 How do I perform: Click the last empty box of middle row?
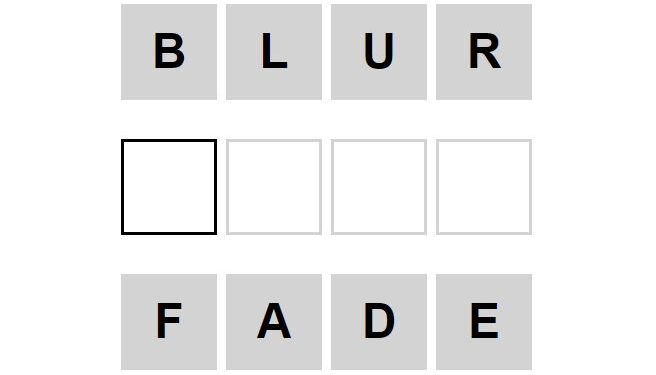(x=484, y=187)
